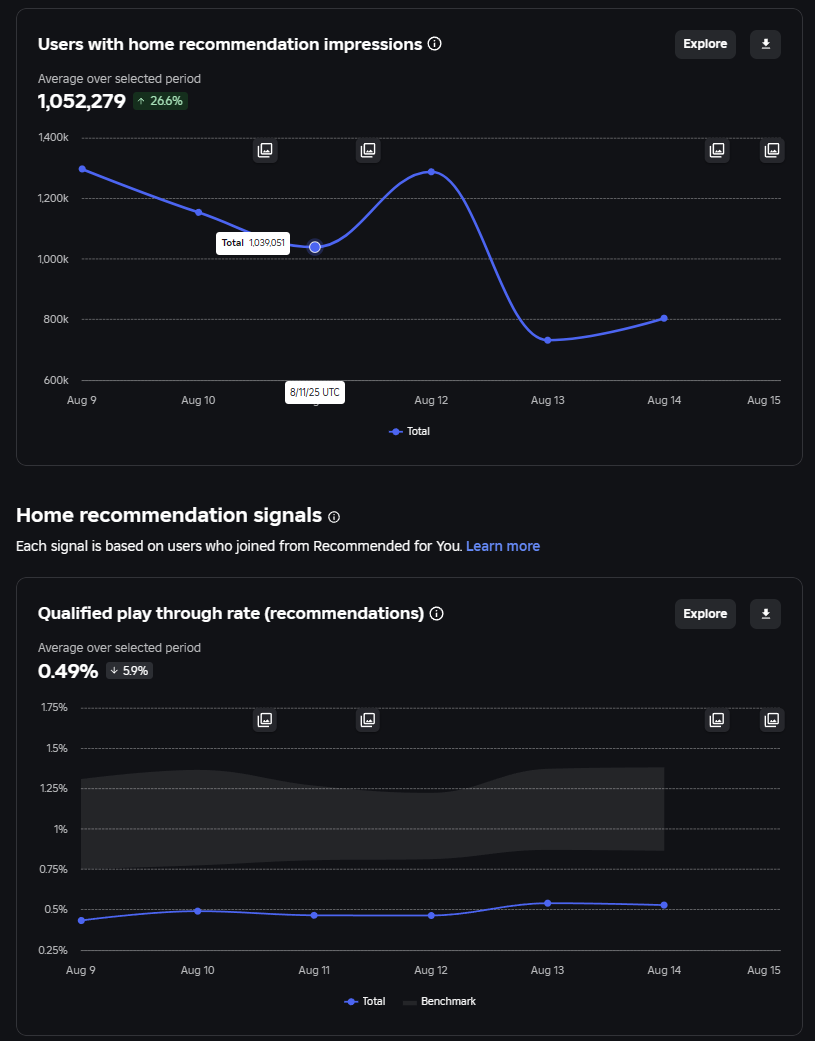Follow the Learn more link
Screen dimensions: 815x1041
[503, 546]
